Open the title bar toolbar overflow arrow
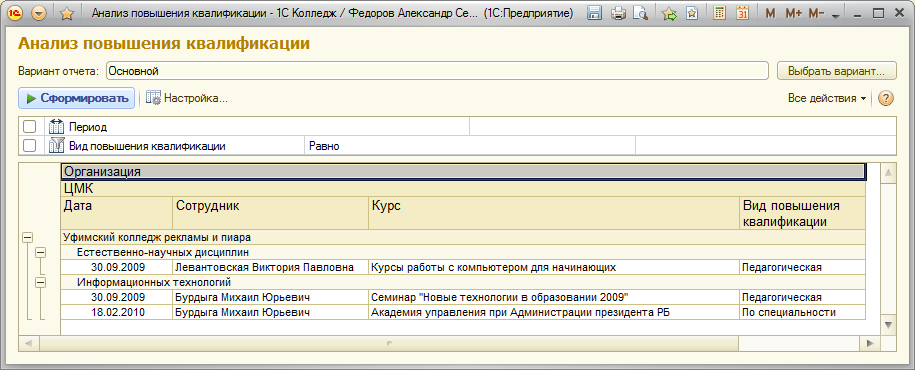915x370 pixels. coord(835,15)
